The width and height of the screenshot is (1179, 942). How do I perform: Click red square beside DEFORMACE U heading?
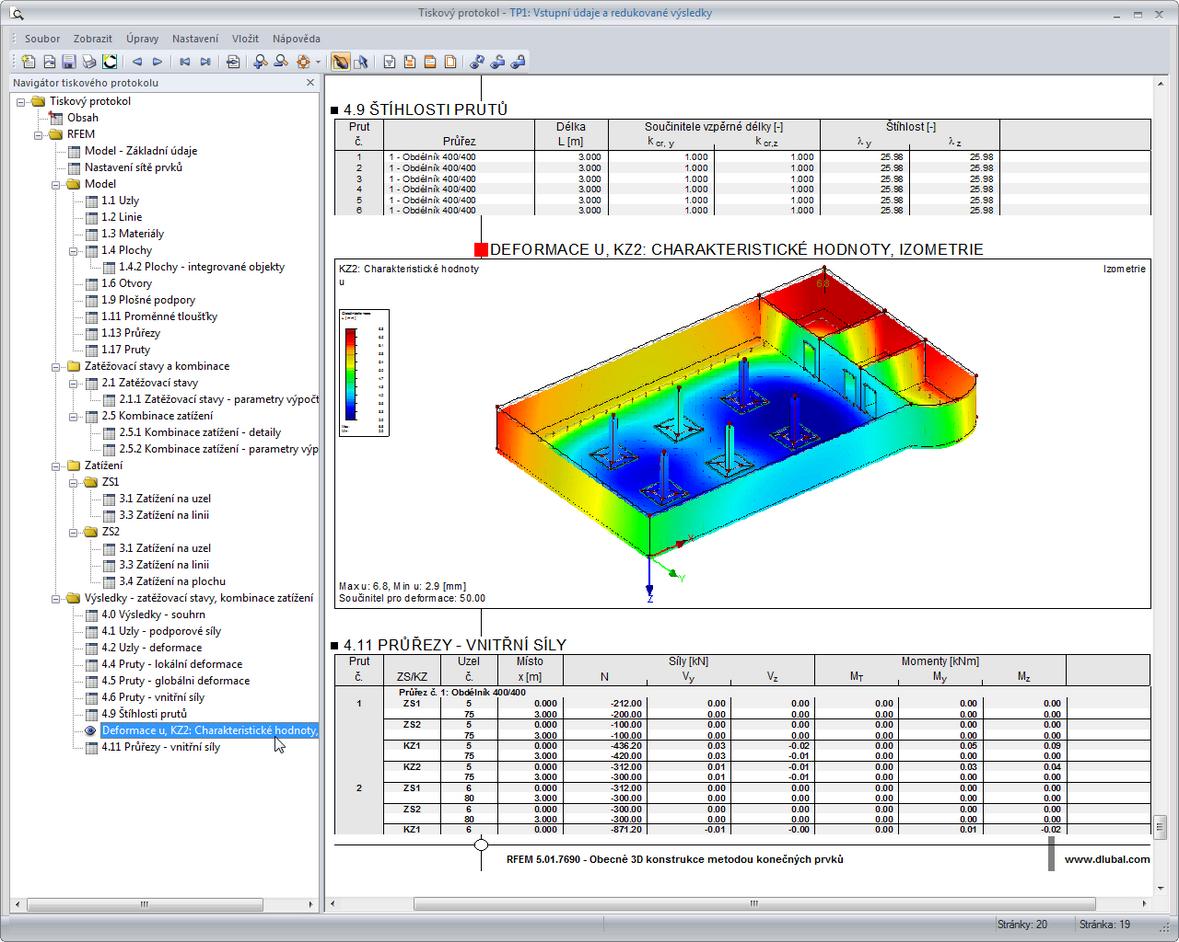[x=481, y=250]
